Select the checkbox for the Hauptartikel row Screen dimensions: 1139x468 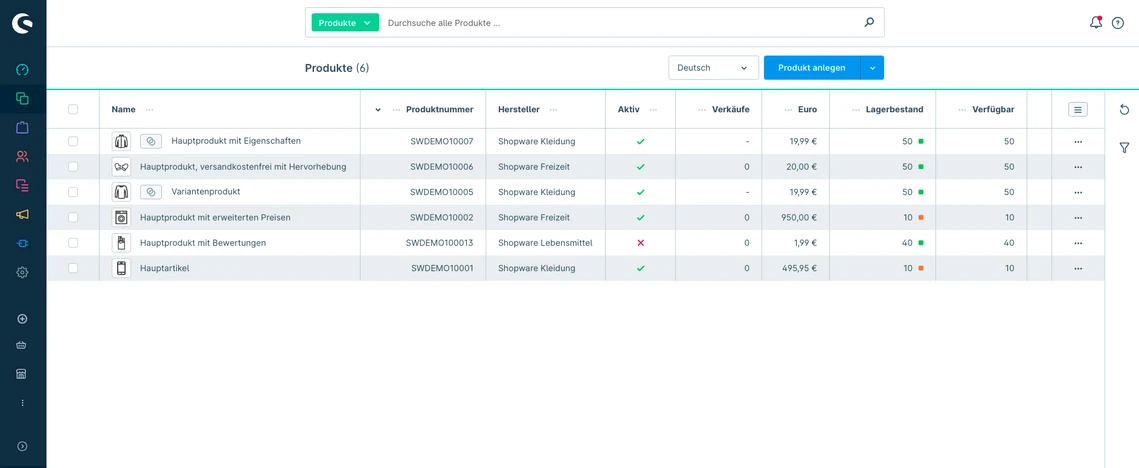73,268
